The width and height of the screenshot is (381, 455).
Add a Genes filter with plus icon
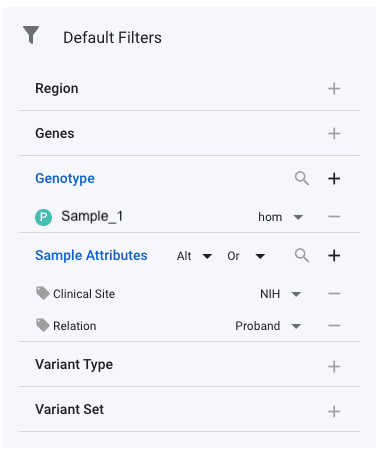tap(334, 134)
